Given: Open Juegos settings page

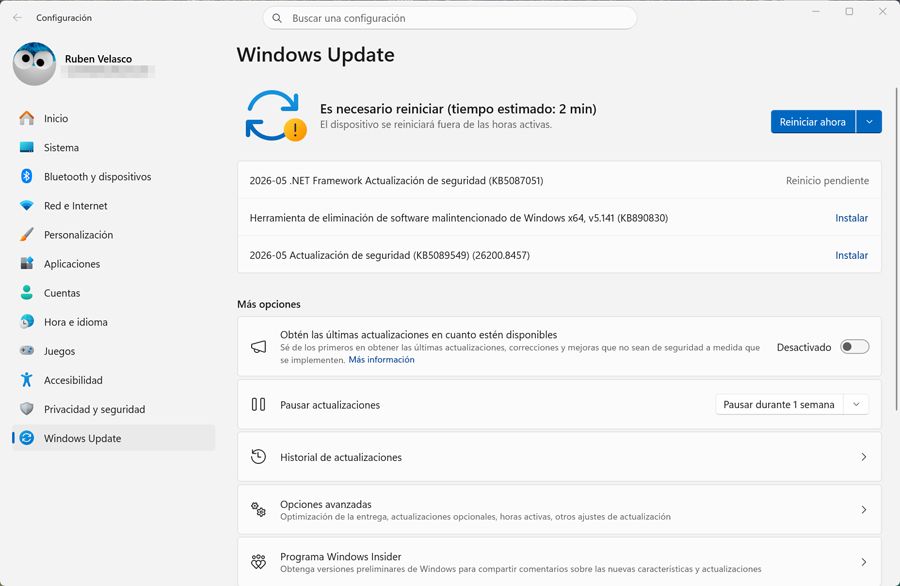Looking at the screenshot, I should [114, 351].
